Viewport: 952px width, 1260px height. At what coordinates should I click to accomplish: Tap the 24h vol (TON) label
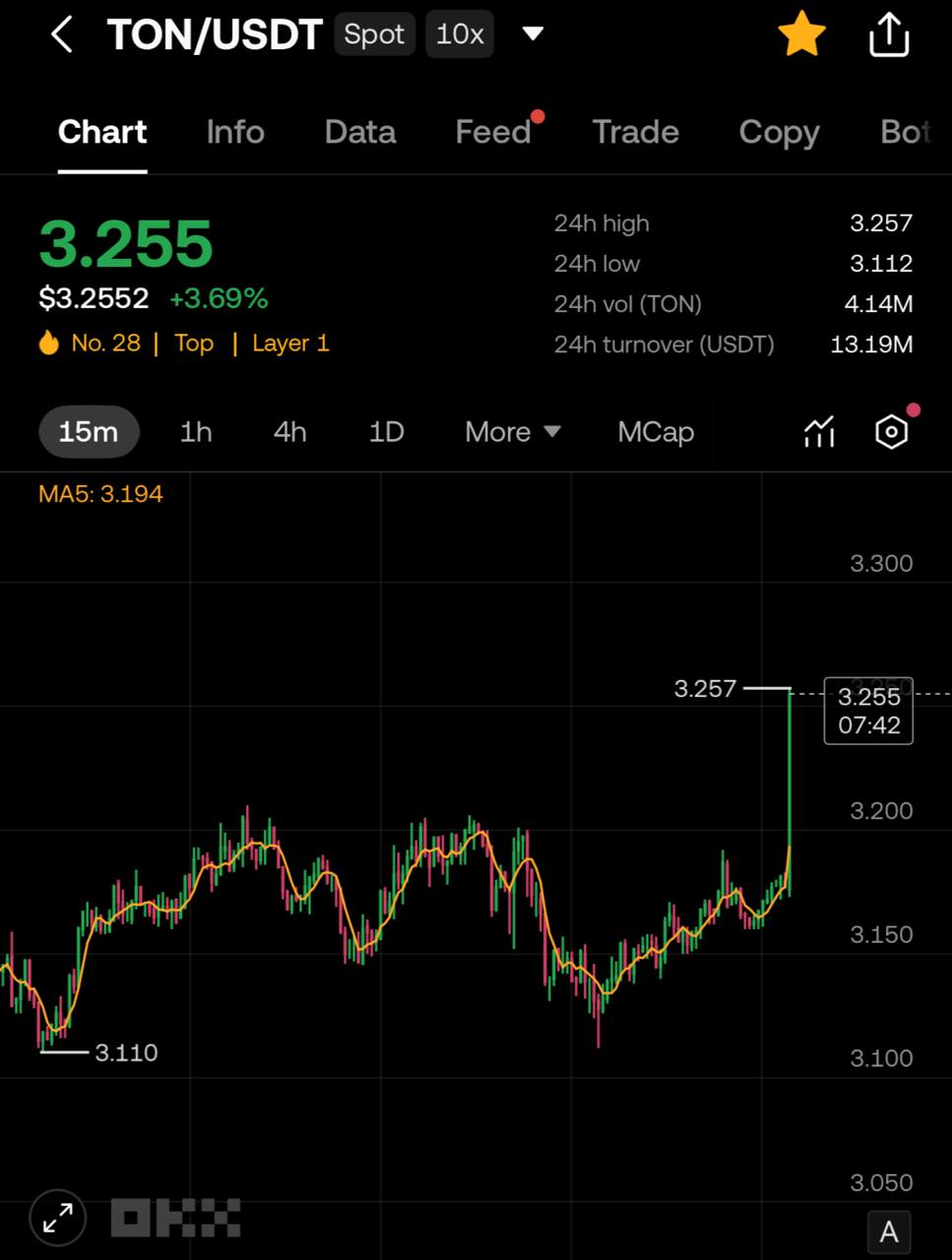pyautogui.click(x=627, y=304)
